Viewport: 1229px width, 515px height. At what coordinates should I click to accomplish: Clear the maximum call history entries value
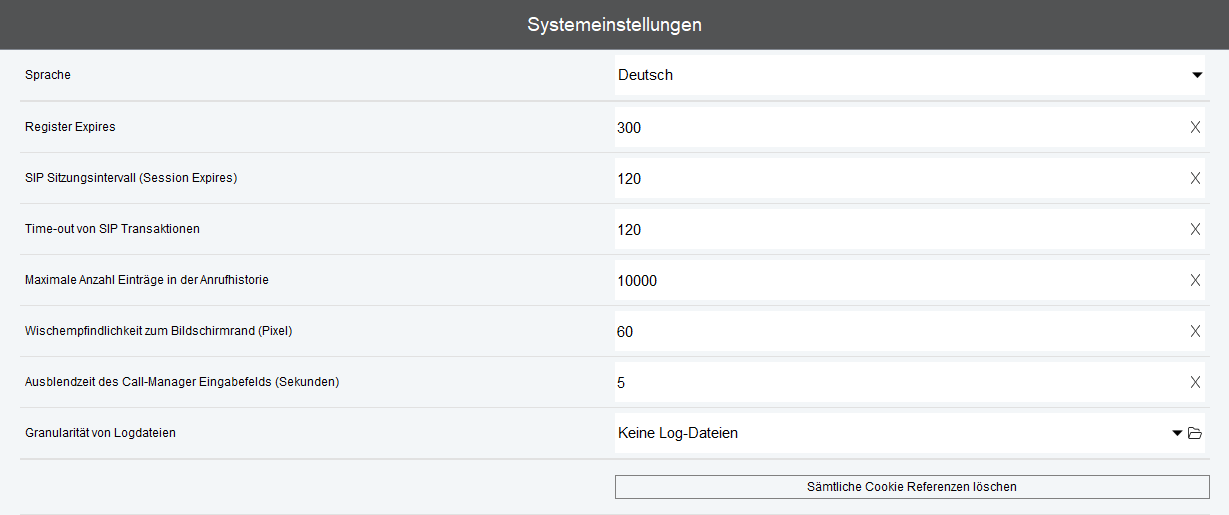tap(1195, 280)
